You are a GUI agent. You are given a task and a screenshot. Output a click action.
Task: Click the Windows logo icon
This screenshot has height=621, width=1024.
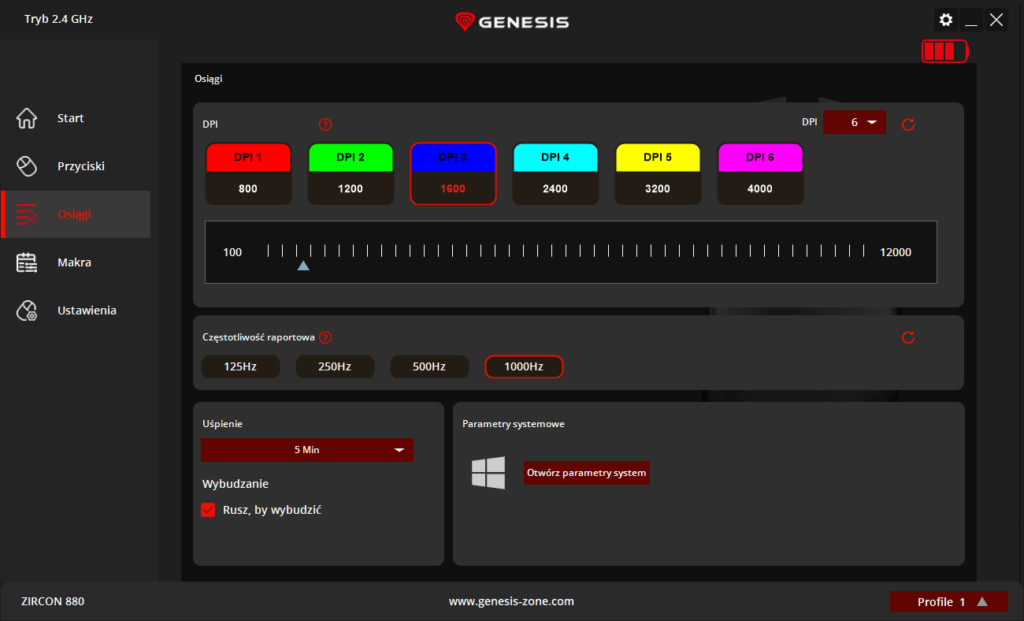click(488, 473)
